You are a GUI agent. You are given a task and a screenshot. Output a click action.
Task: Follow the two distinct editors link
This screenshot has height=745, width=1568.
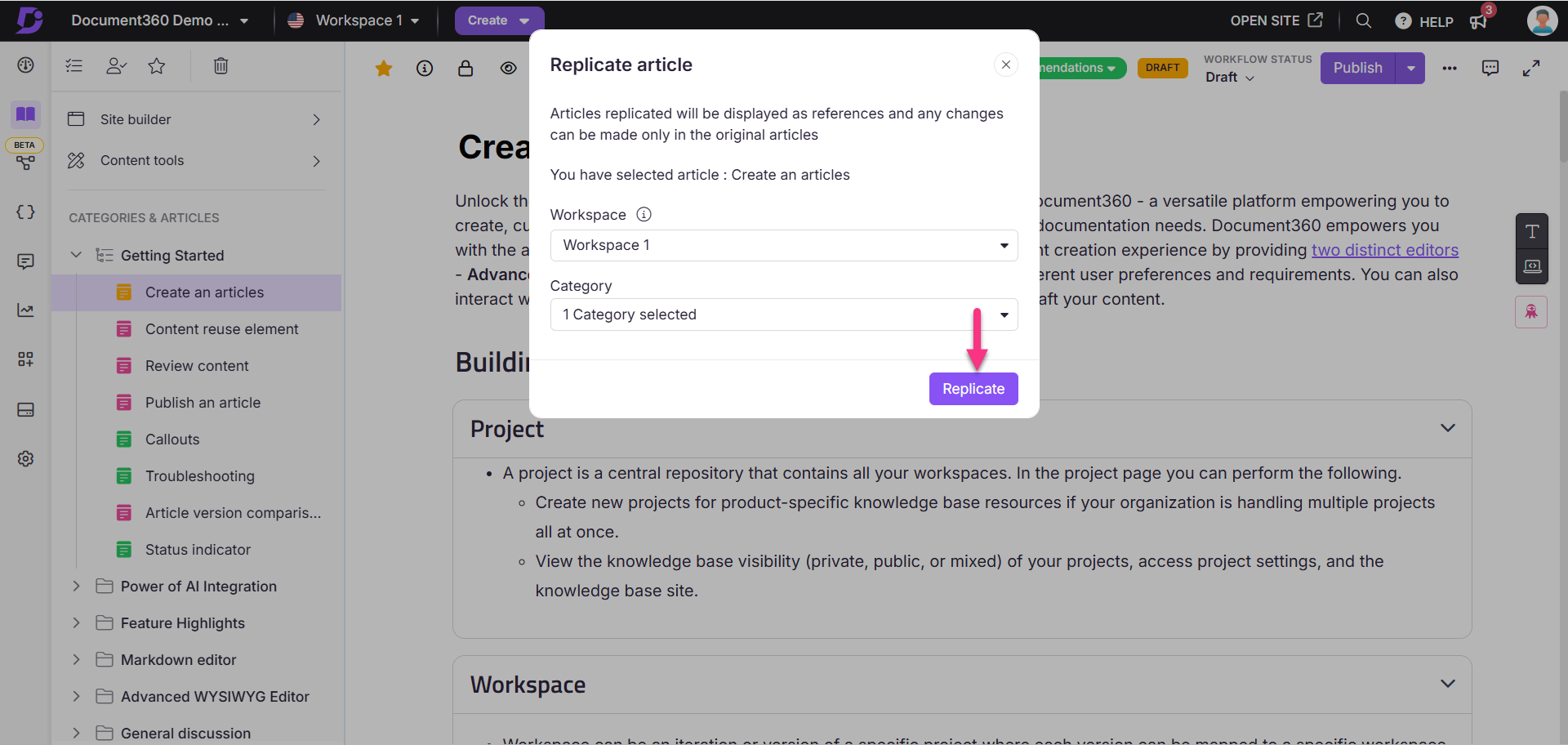[1384, 250]
